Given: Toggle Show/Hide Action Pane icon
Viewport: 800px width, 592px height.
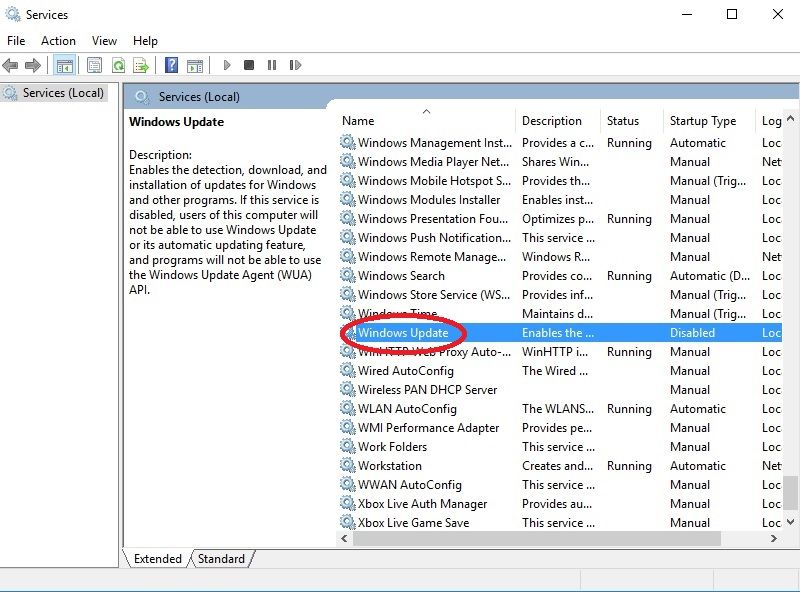Looking at the screenshot, I should click(195, 65).
